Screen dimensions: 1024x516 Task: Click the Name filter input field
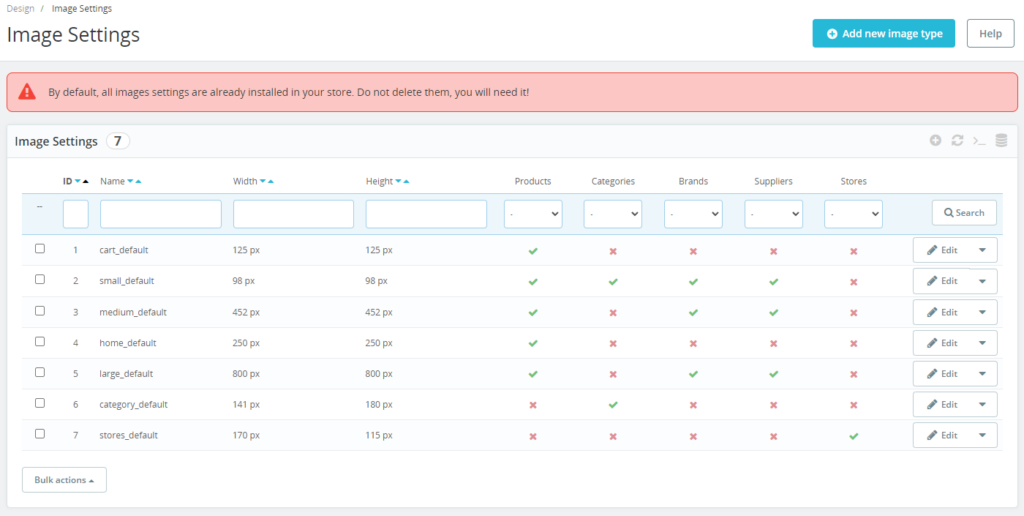tap(161, 214)
